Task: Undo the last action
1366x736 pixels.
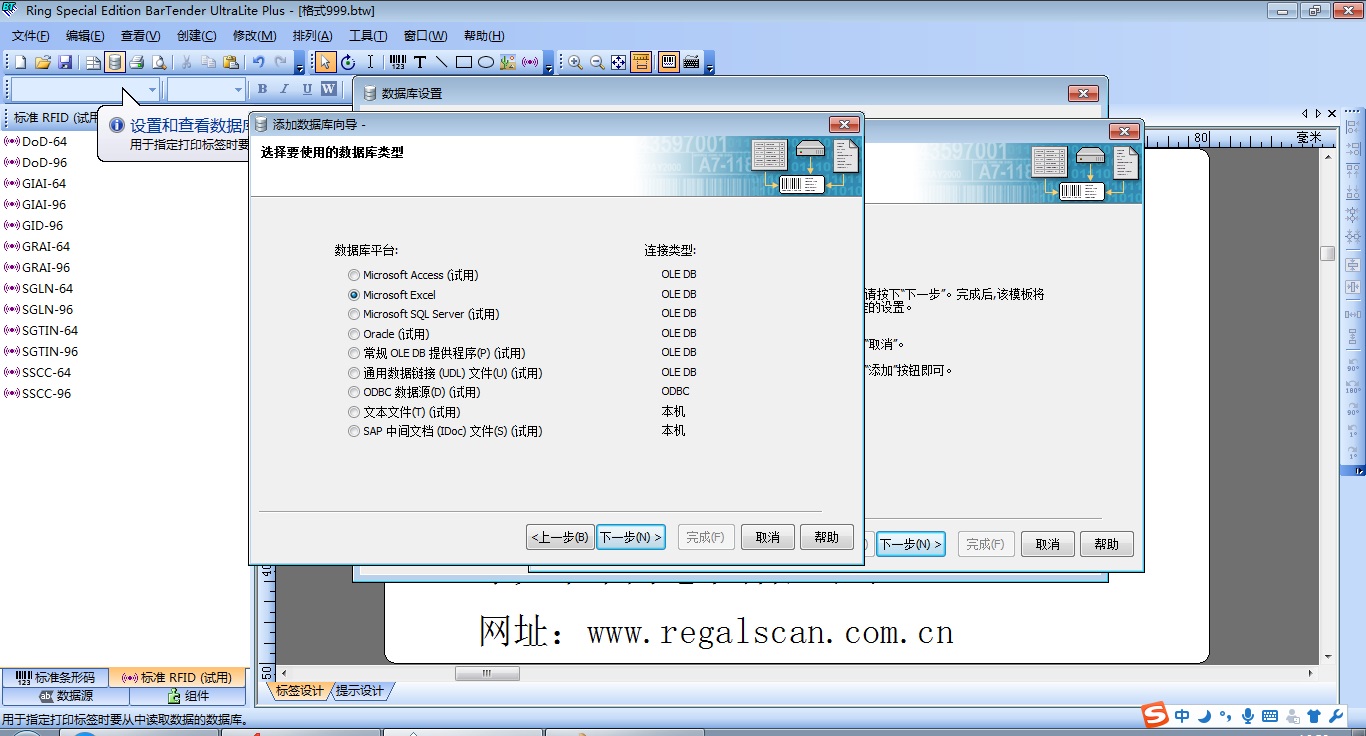Action: [x=259, y=62]
